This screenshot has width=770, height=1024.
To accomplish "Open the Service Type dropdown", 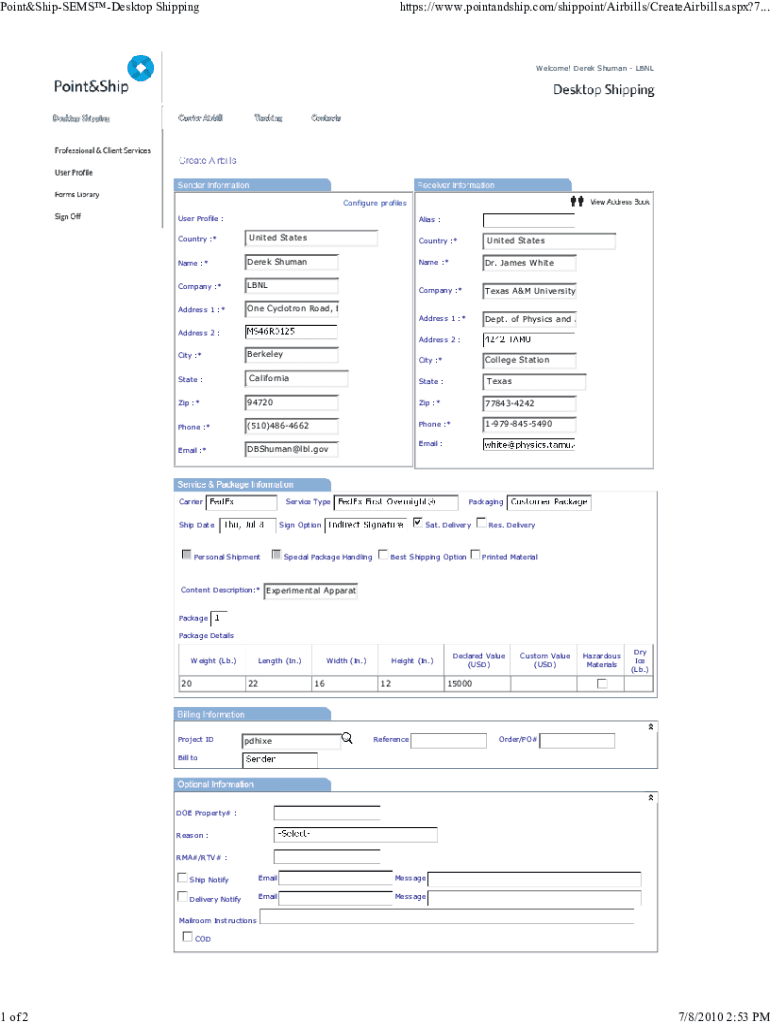I will [x=394, y=502].
